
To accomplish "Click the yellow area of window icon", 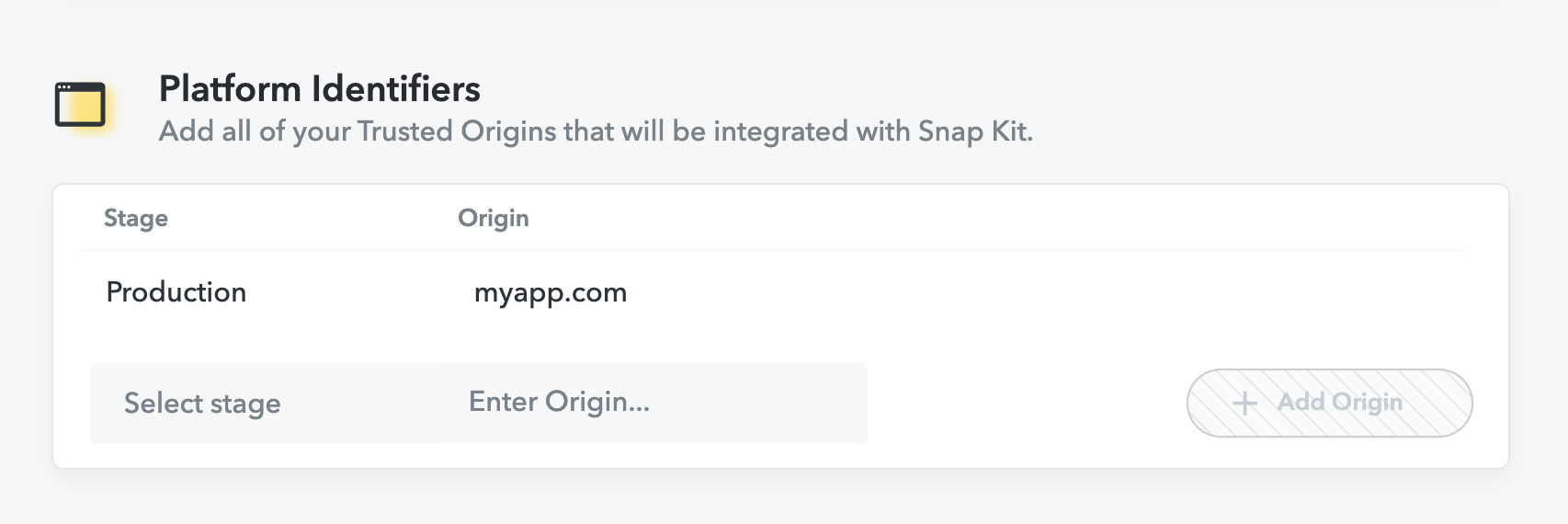I will pos(80,108).
